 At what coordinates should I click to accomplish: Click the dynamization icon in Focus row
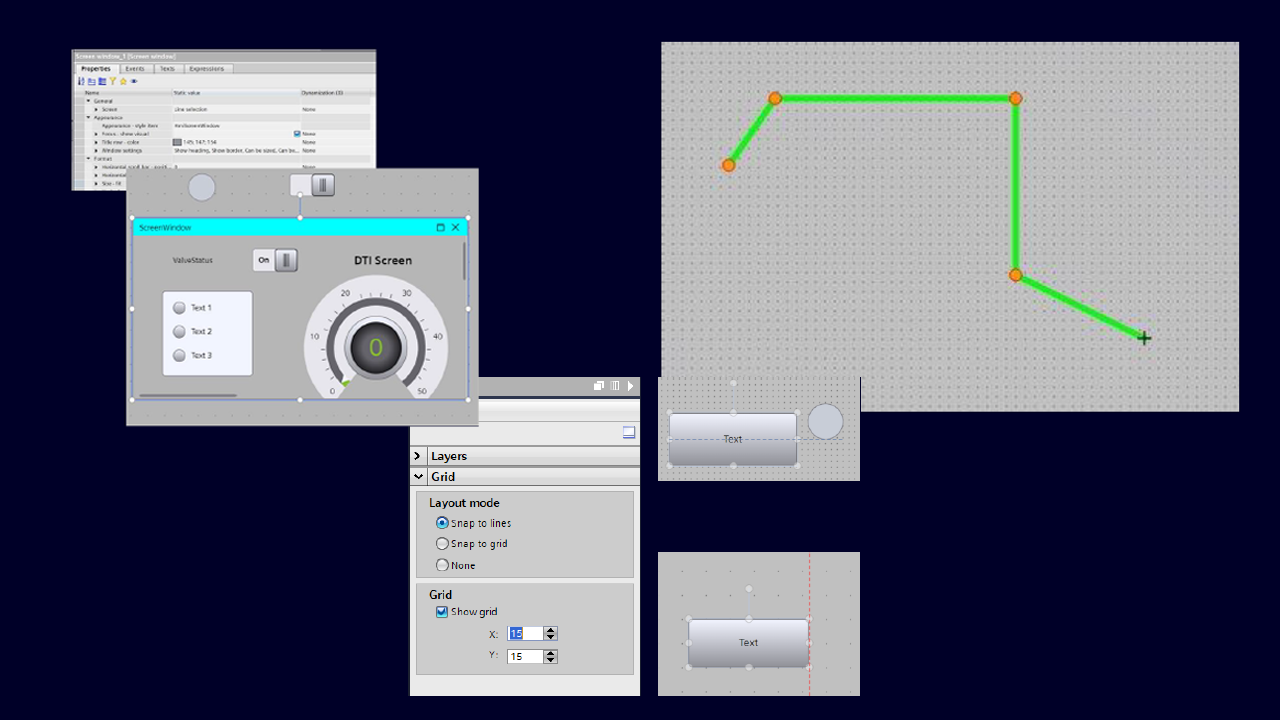coord(297,133)
